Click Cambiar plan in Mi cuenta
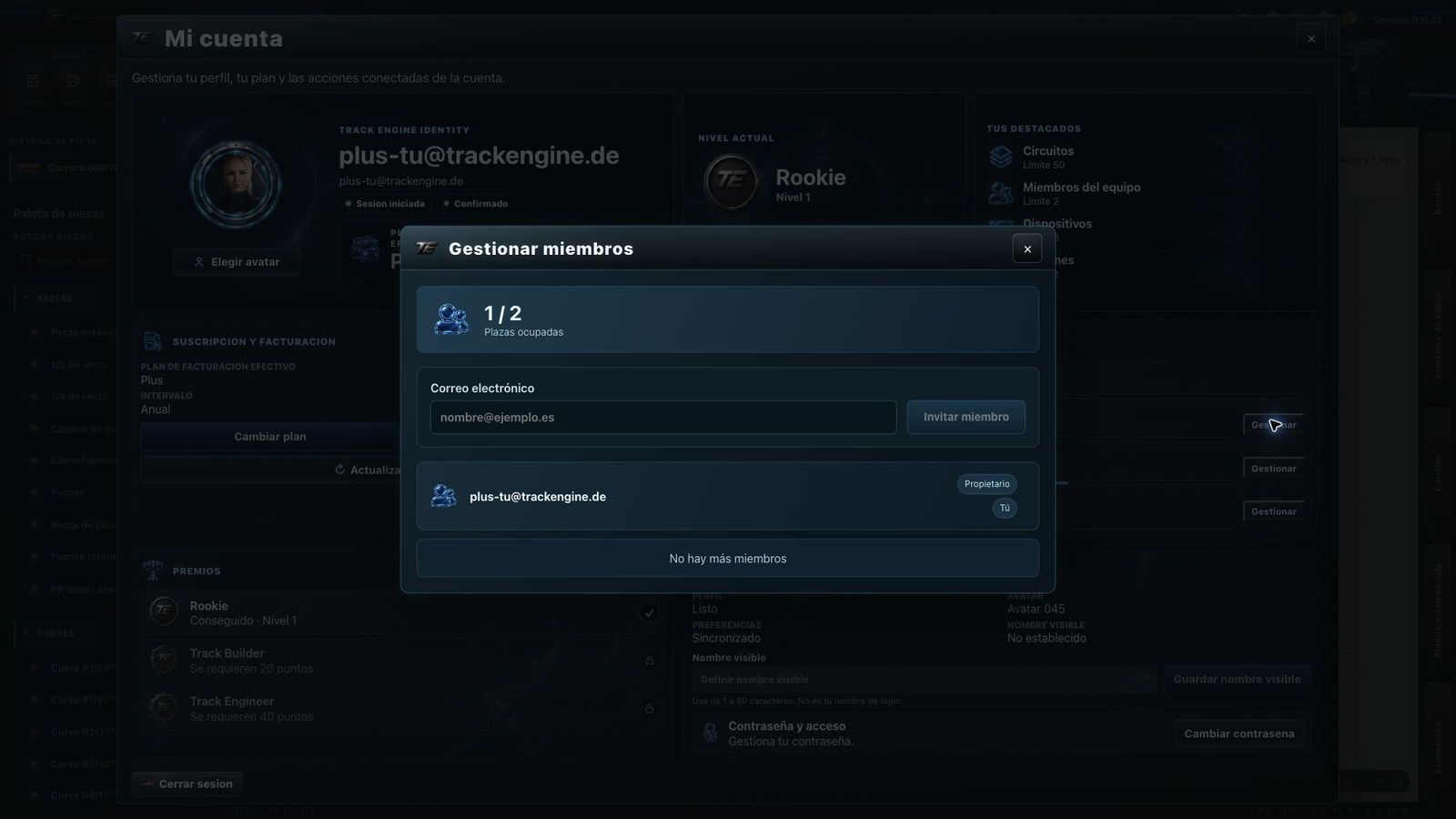Image resolution: width=1456 pixels, height=819 pixels. (270, 437)
